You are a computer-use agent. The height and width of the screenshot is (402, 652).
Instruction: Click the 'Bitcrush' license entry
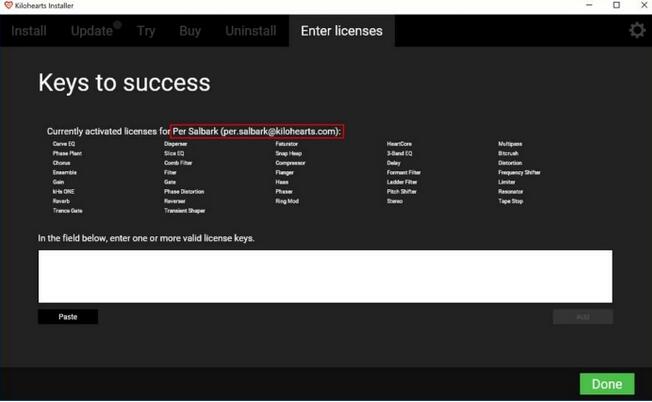tap(509, 153)
